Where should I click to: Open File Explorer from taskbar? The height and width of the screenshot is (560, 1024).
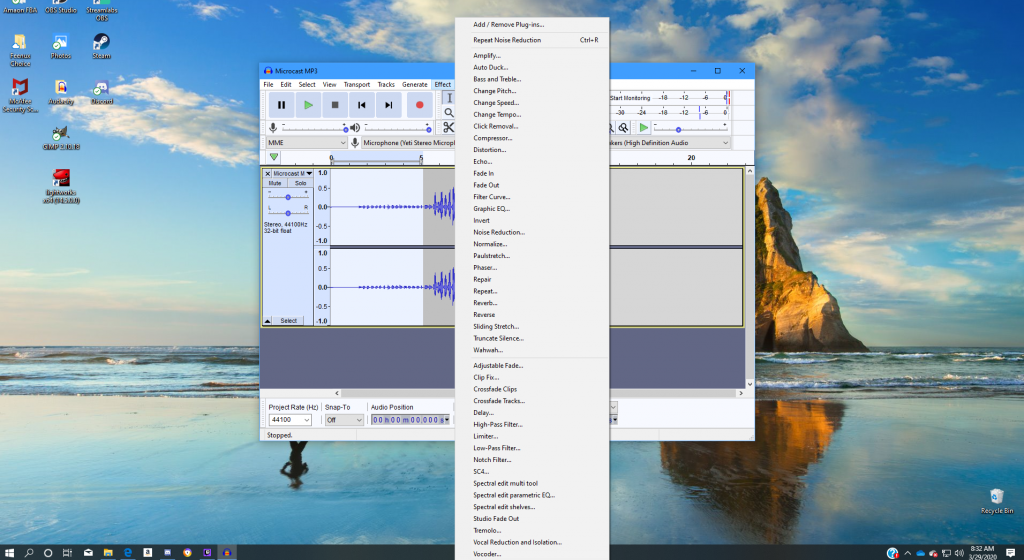[108, 553]
